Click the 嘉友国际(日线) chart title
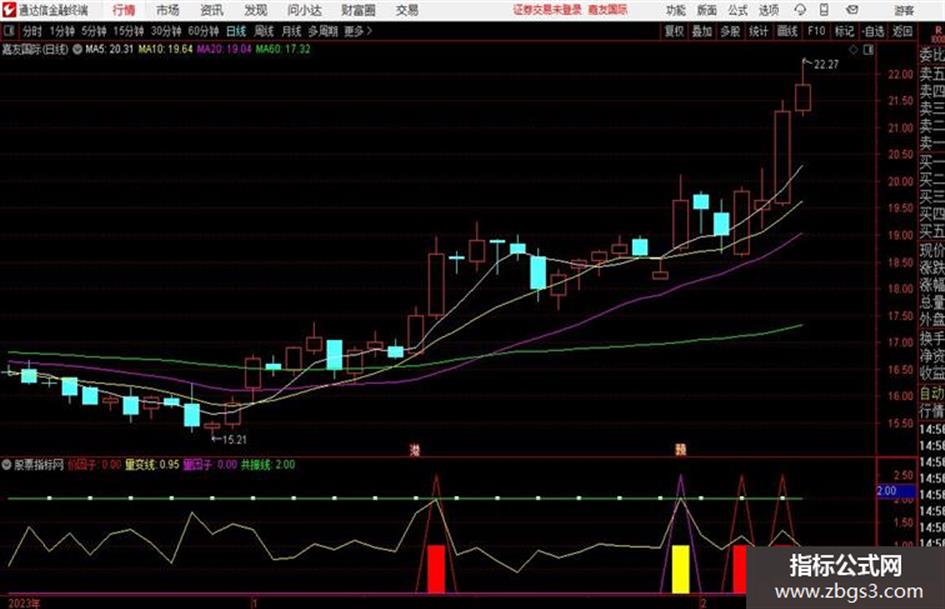The height and width of the screenshot is (609, 945). pyautogui.click(x=35, y=49)
